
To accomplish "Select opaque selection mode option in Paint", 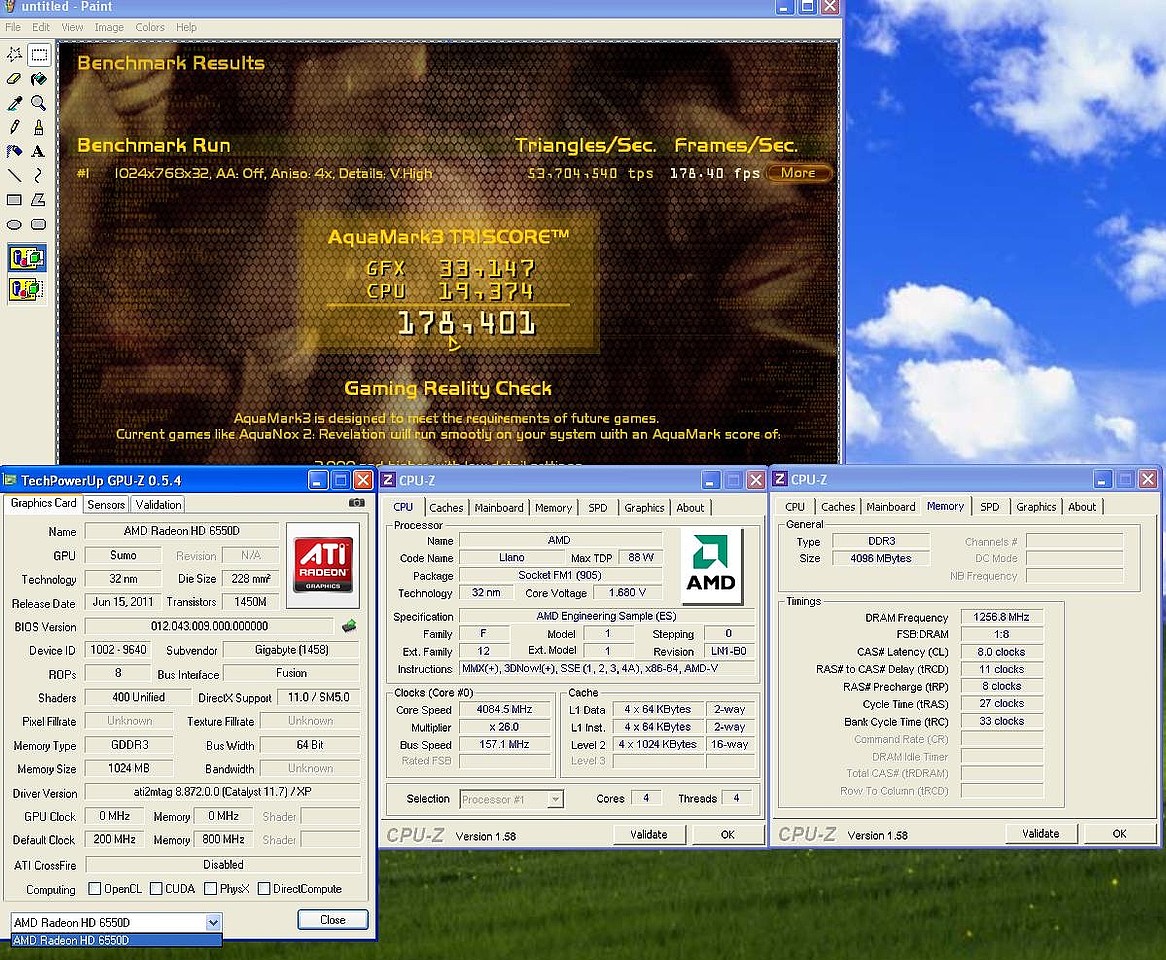I will pyautogui.click(x=28, y=258).
